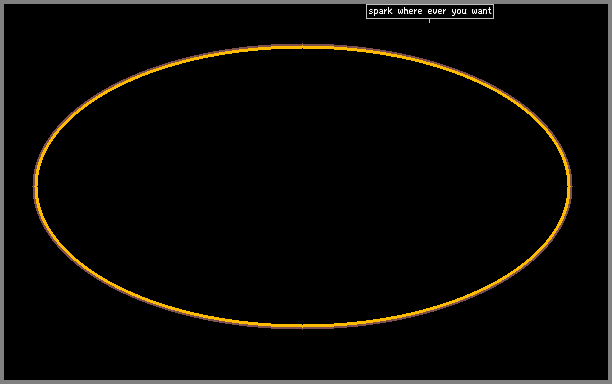This screenshot has height=384, width=612.
Task: Click the word "where" on the sign label
Action: click(410, 11)
